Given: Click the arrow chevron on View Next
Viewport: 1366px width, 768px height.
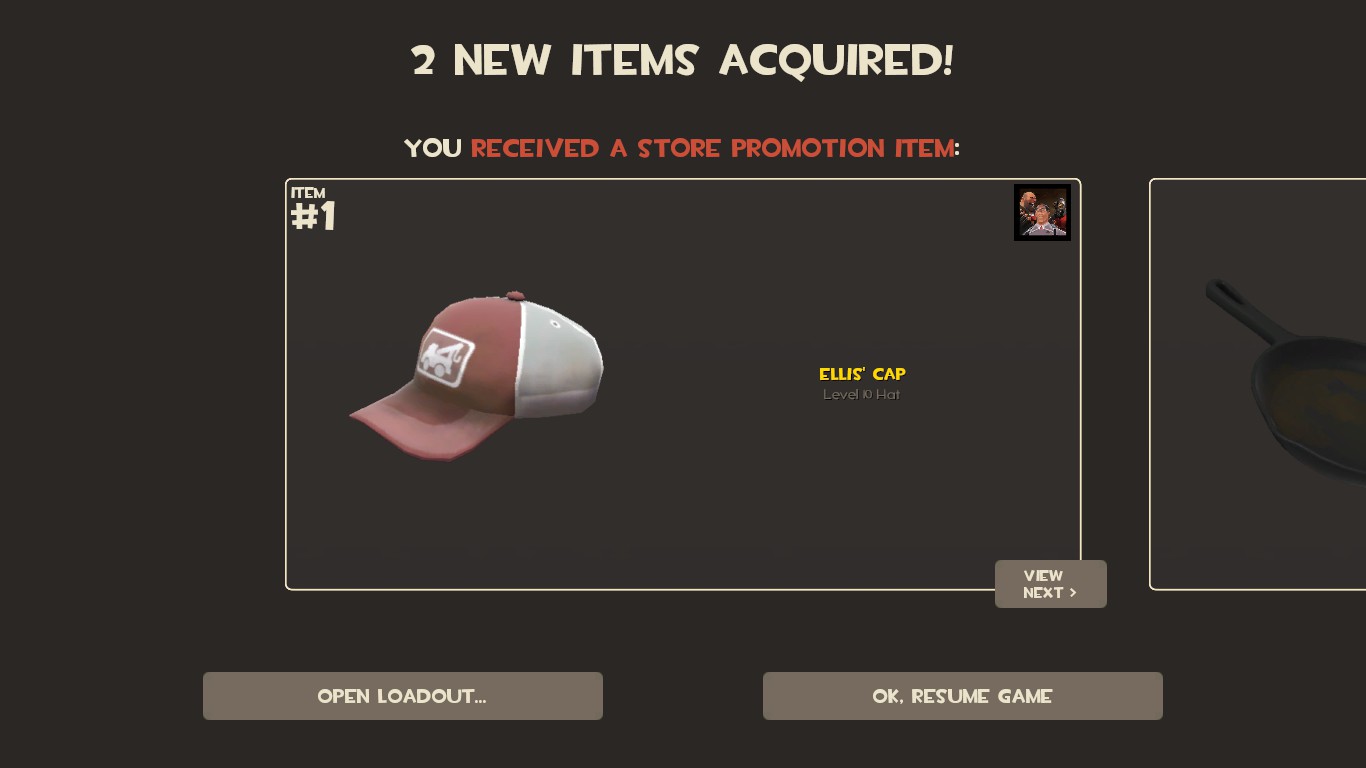Looking at the screenshot, I should point(1073,593).
